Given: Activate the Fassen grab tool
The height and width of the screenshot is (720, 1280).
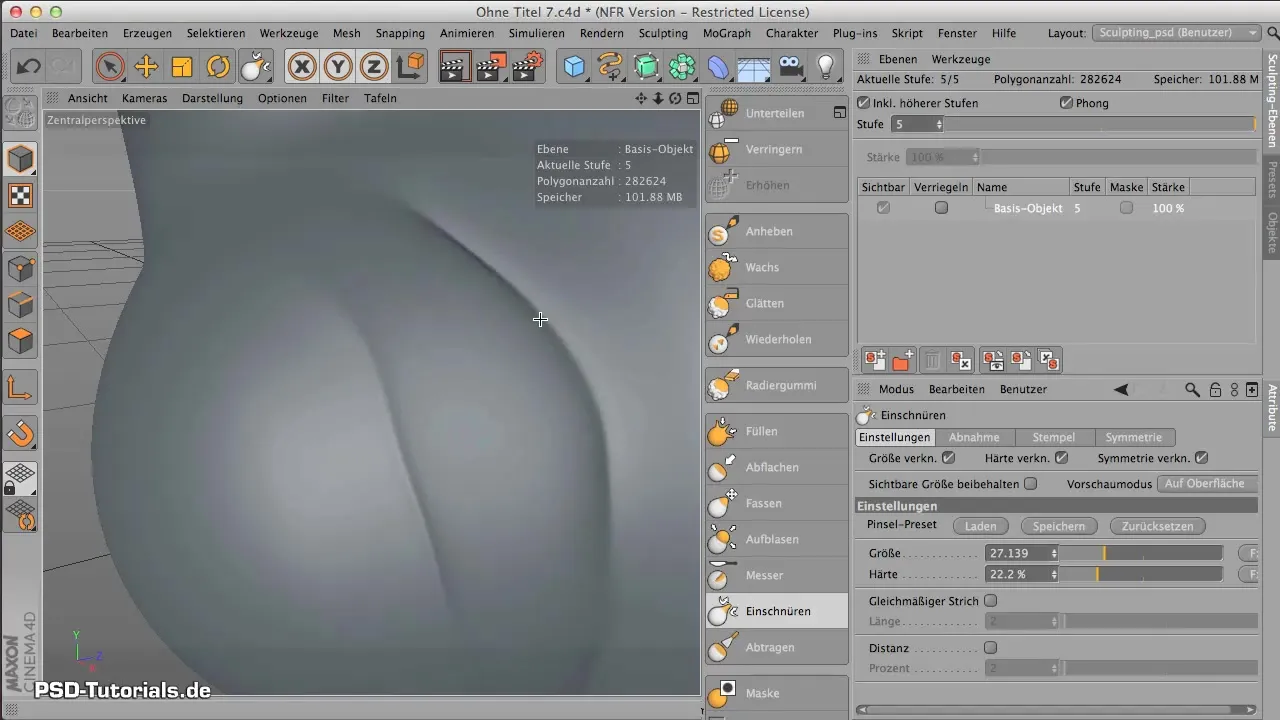Looking at the screenshot, I should (776, 503).
